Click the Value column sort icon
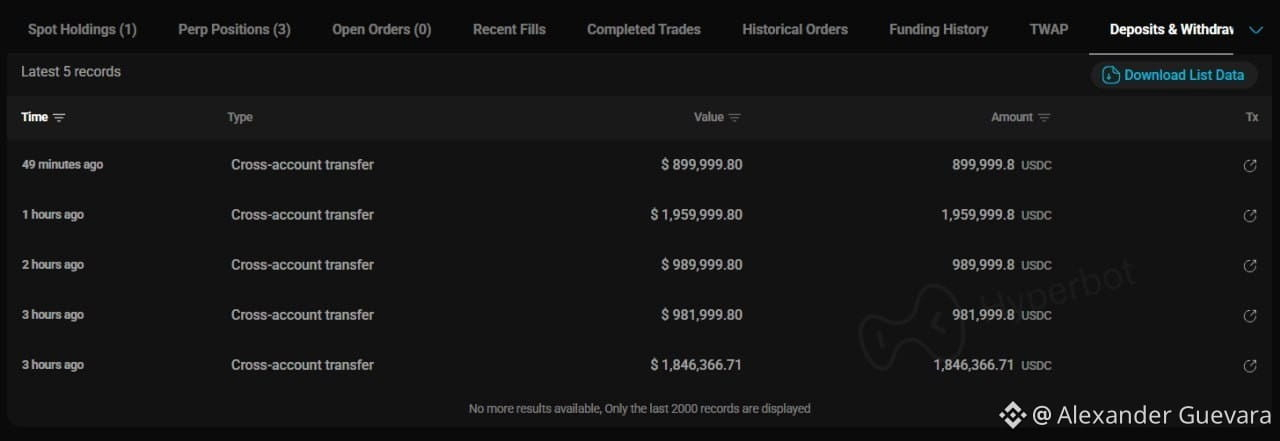The width and height of the screenshot is (1280, 441). (735, 118)
